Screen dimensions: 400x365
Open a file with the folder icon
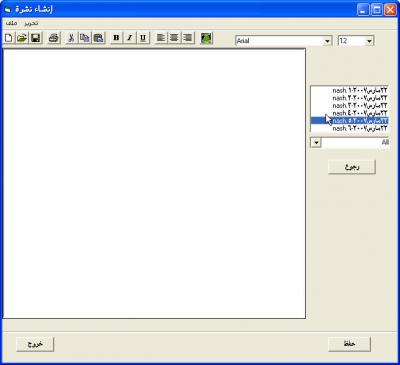pos(22,38)
